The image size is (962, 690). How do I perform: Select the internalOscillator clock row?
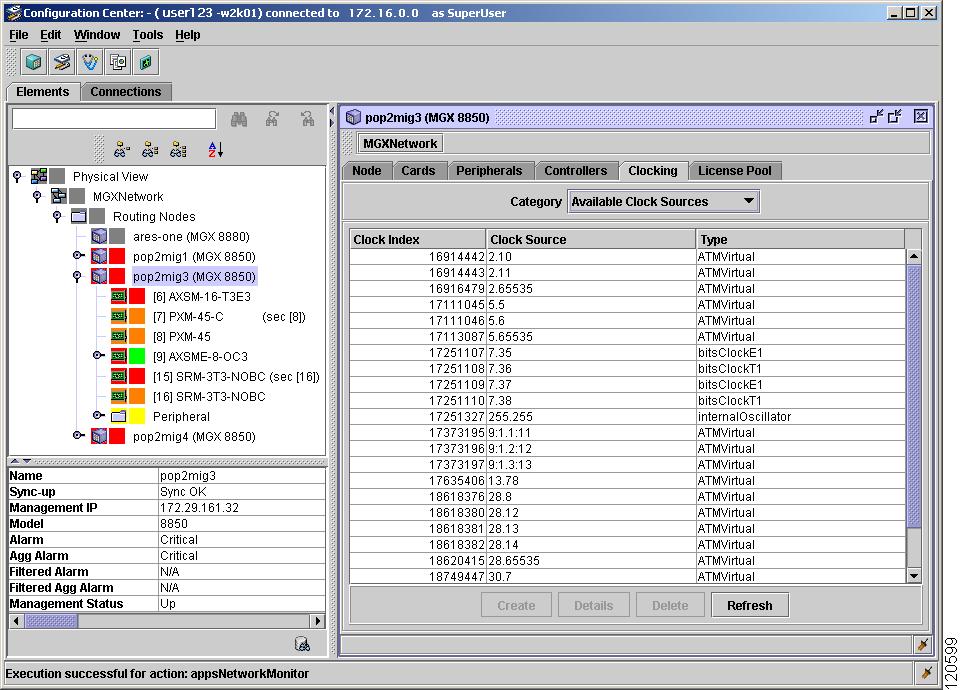click(628, 416)
